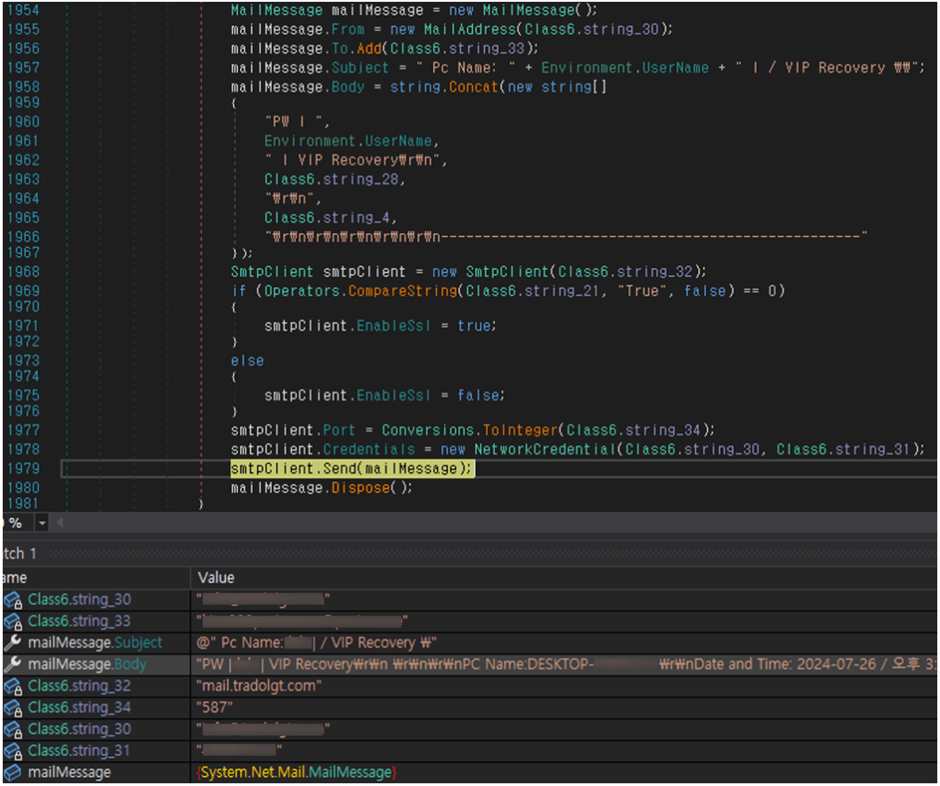Click the Dispose method call on line 1980

coord(360,488)
